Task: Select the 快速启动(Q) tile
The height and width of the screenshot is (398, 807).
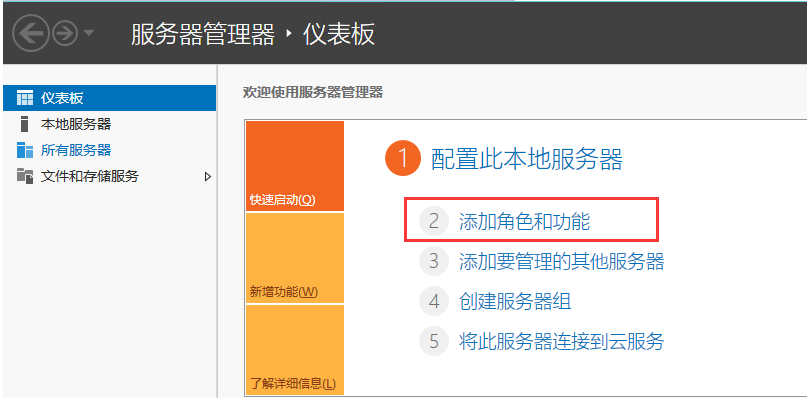Action: [x=295, y=166]
